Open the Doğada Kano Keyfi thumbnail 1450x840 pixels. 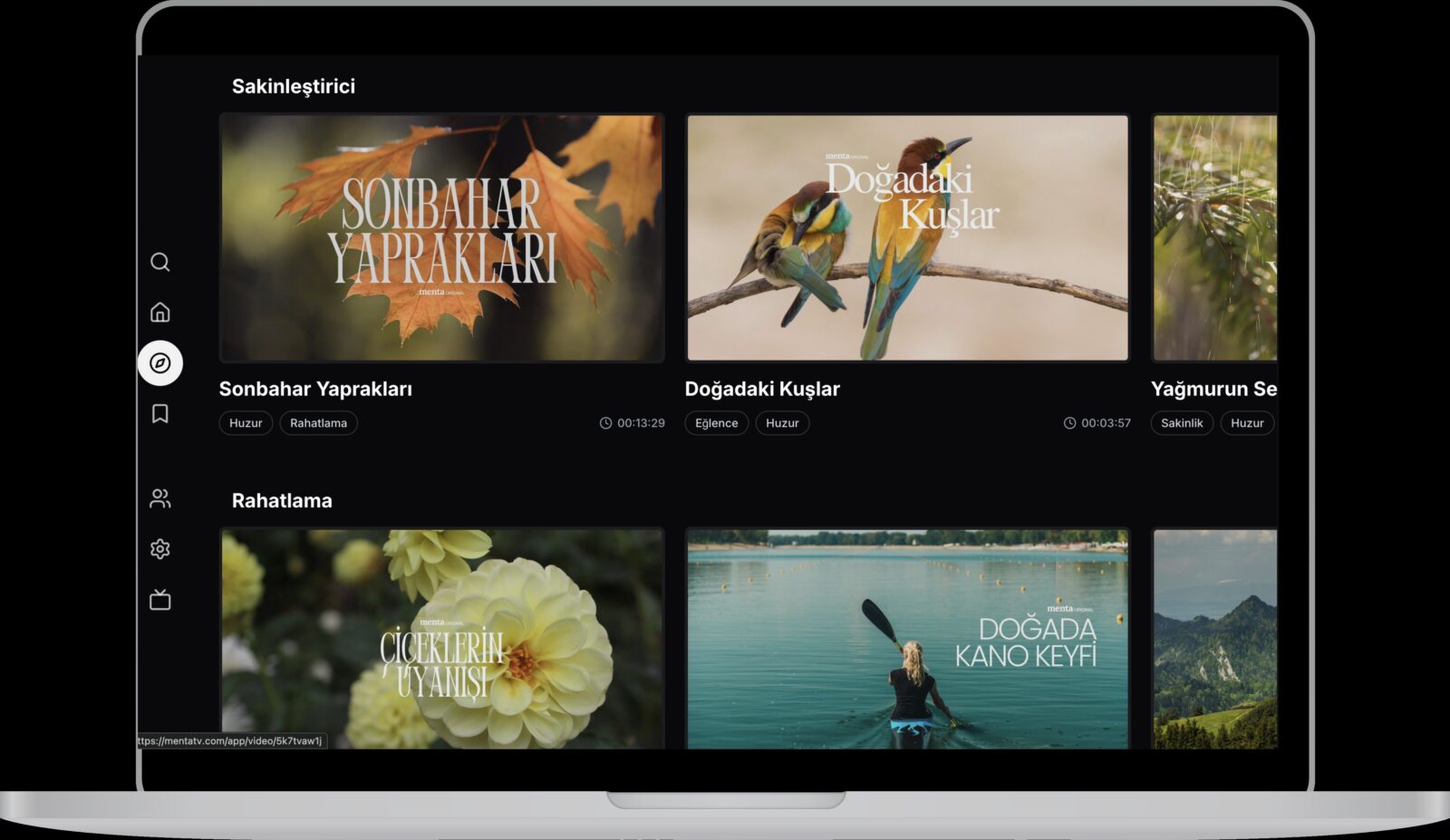click(x=907, y=639)
